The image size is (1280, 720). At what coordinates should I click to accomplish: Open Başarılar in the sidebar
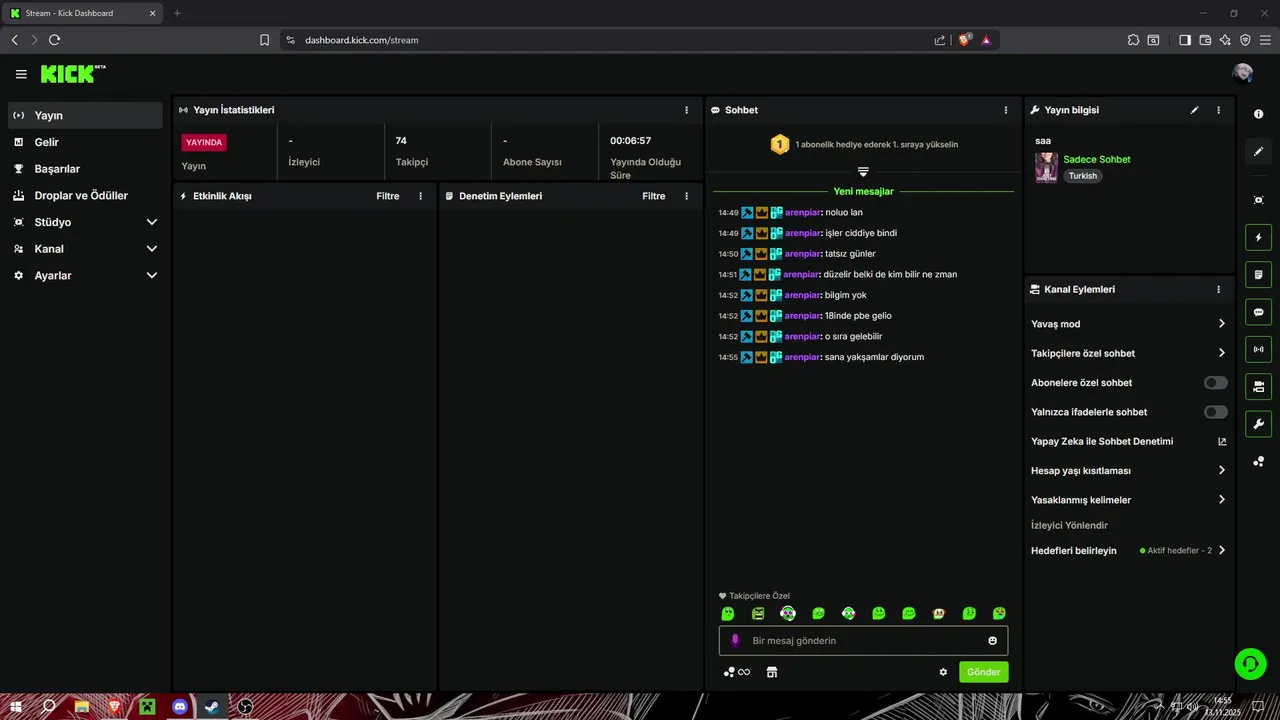[85, 169]
